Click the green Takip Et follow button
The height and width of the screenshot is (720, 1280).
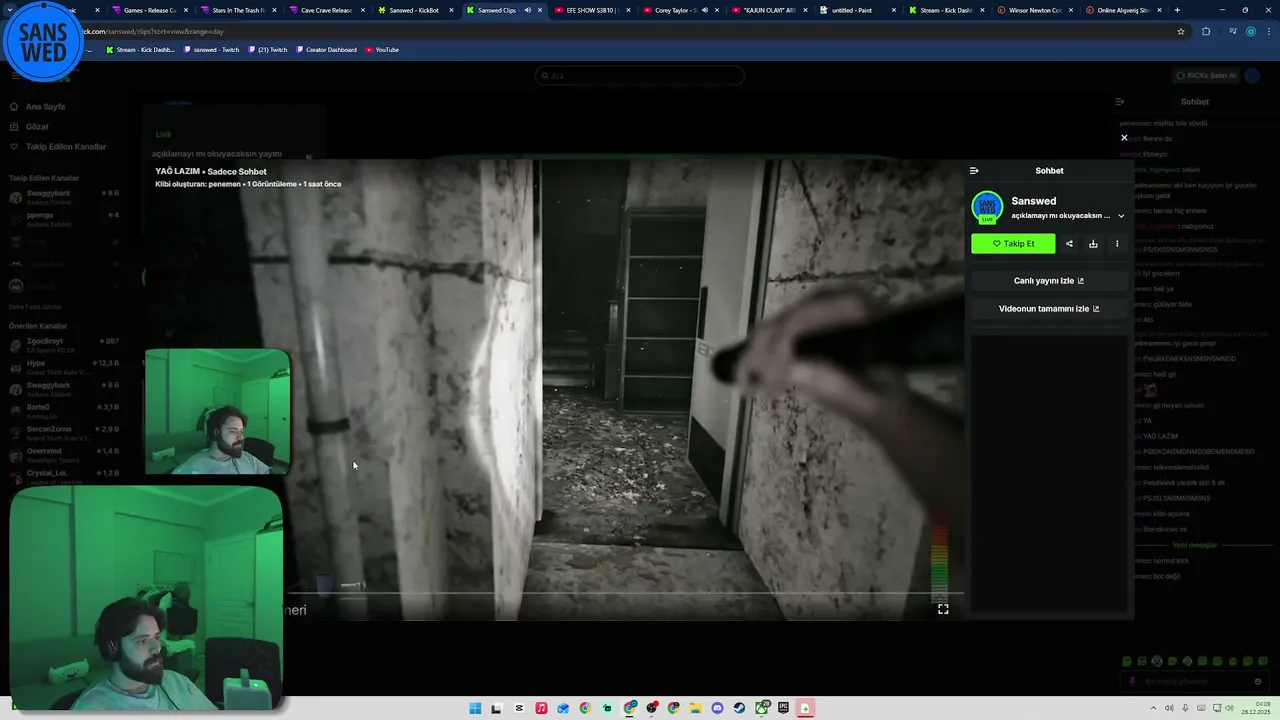pyautogui.click(x=1013, y=244)
